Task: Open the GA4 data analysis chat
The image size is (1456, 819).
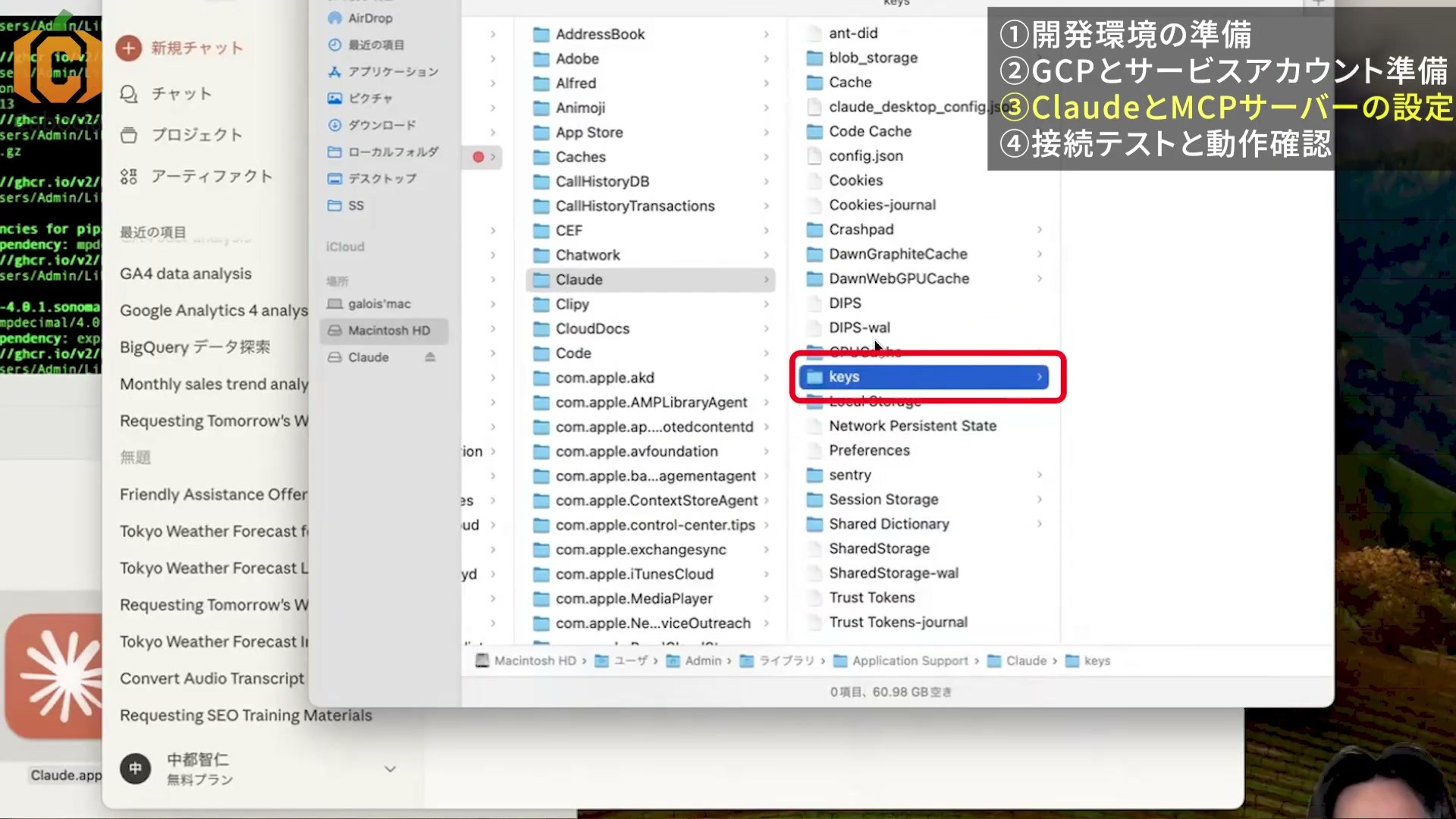Action: click(186, 274)
